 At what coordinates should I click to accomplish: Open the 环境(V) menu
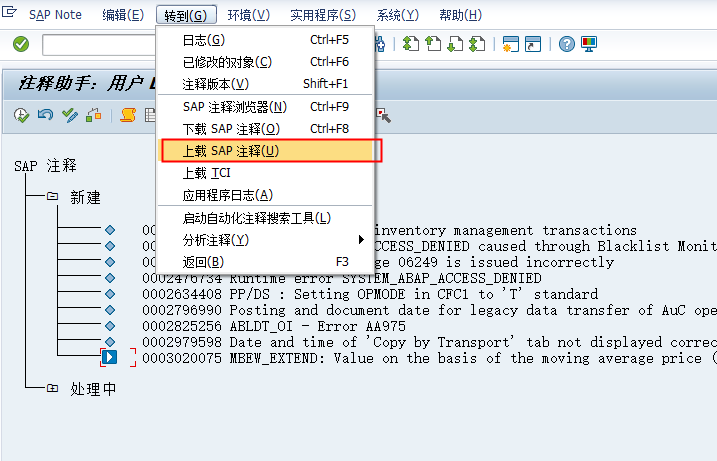click(249, 15)
